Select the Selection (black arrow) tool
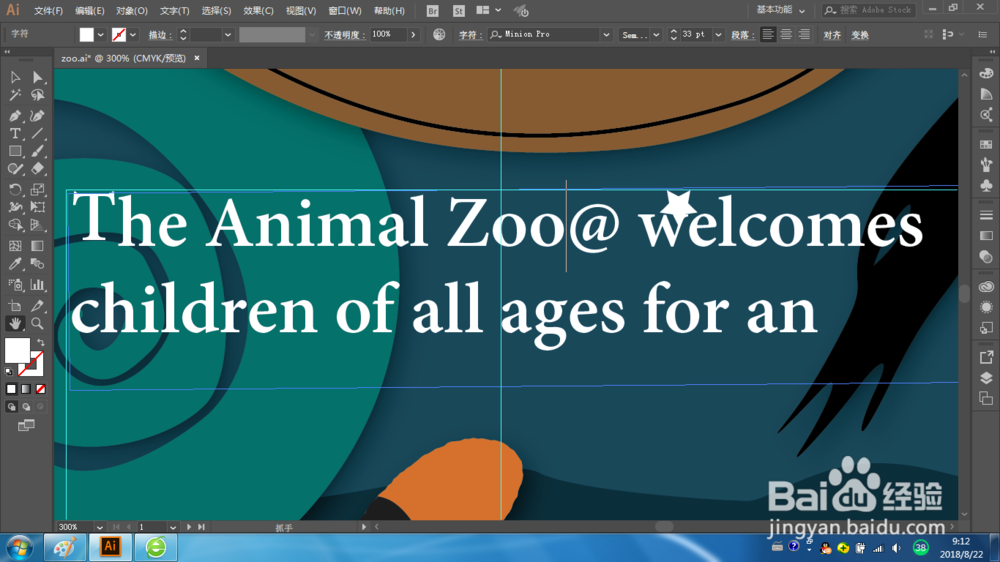This screenshot has width=1000, height=562. point(15,77)
